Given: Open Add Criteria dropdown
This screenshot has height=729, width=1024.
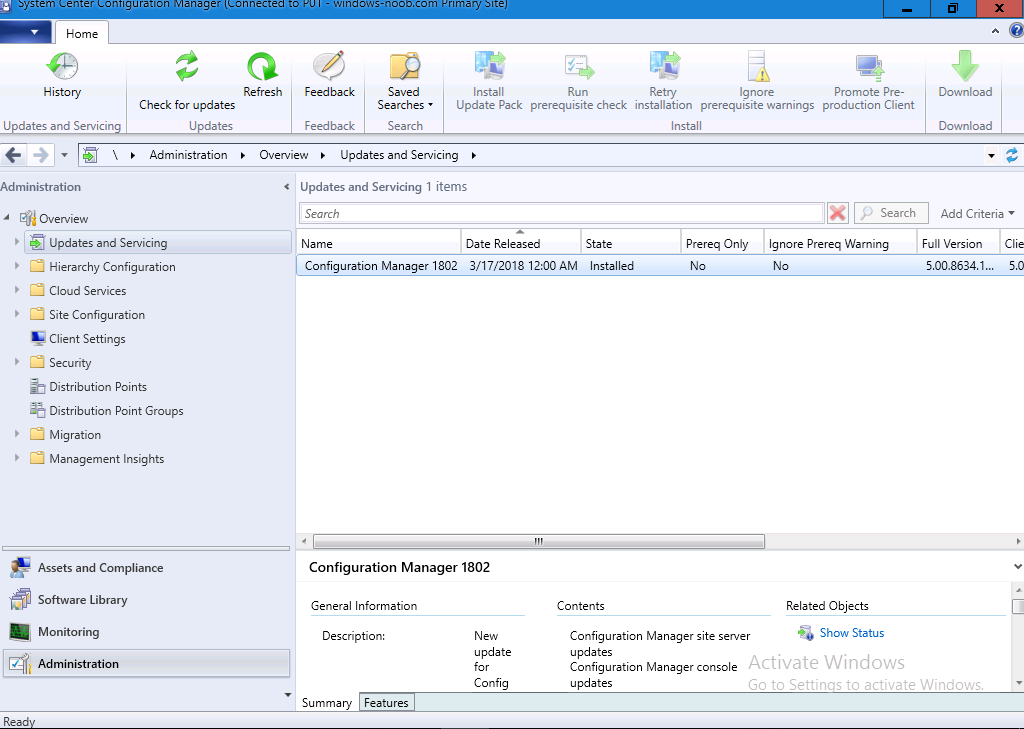Looking at the screenshot, I should [978, 214].
